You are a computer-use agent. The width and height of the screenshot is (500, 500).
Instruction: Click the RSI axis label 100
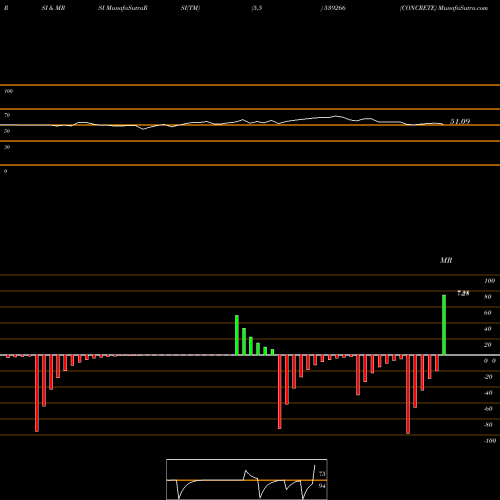[9, 91]
